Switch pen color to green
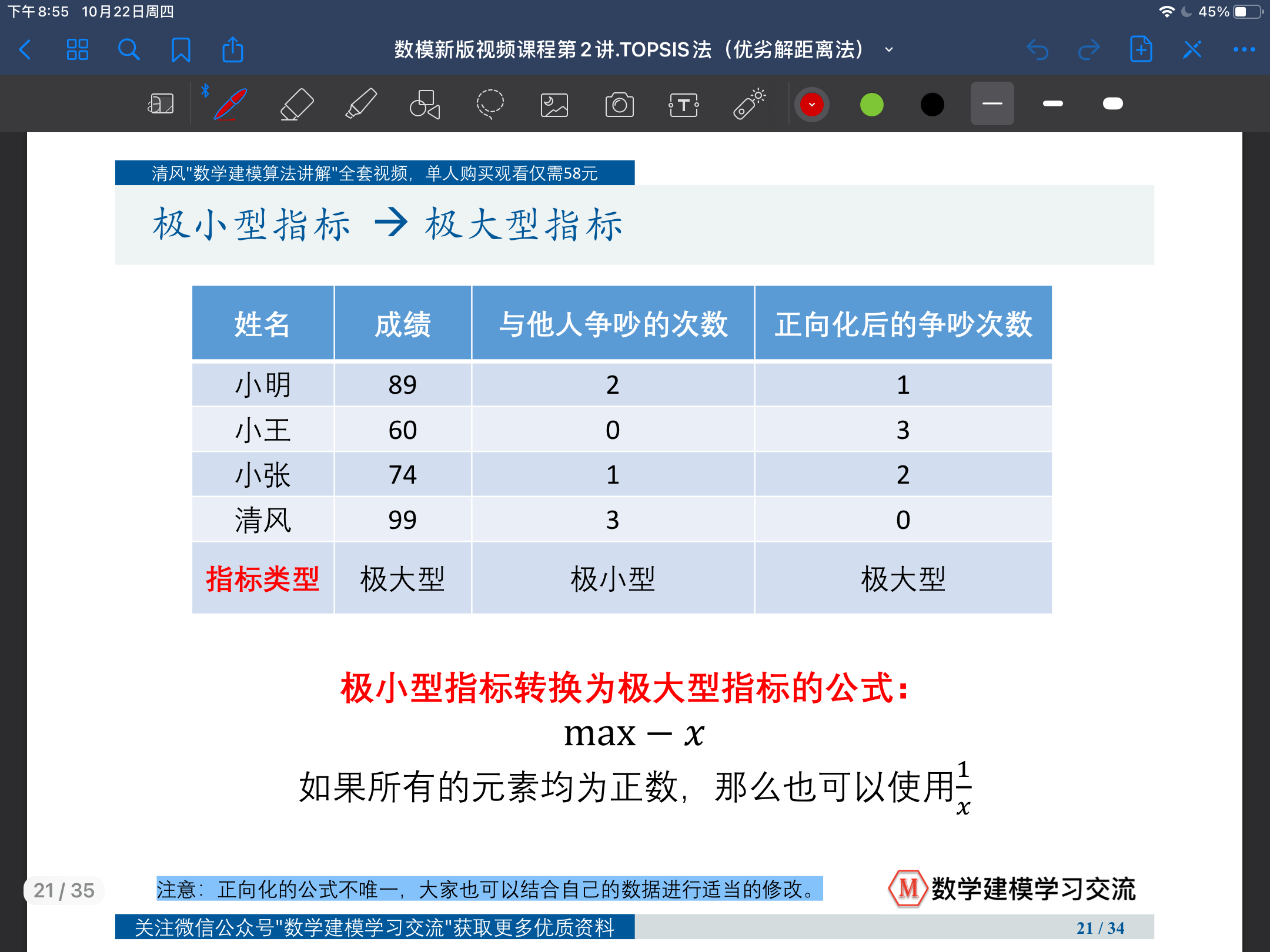 coord(871,103)
